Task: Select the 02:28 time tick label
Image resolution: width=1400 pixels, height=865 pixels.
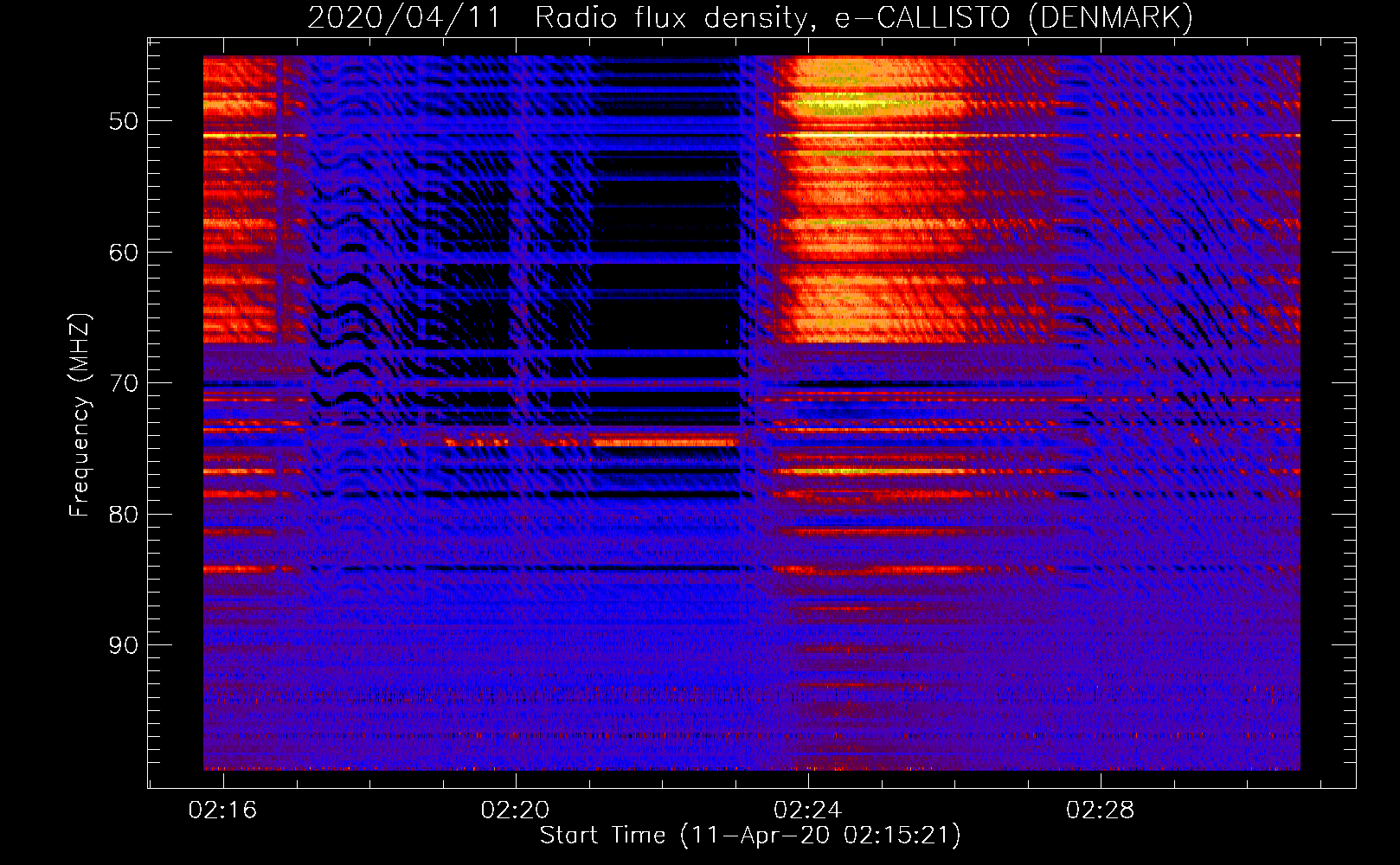Action: (x=1100, y=811)
